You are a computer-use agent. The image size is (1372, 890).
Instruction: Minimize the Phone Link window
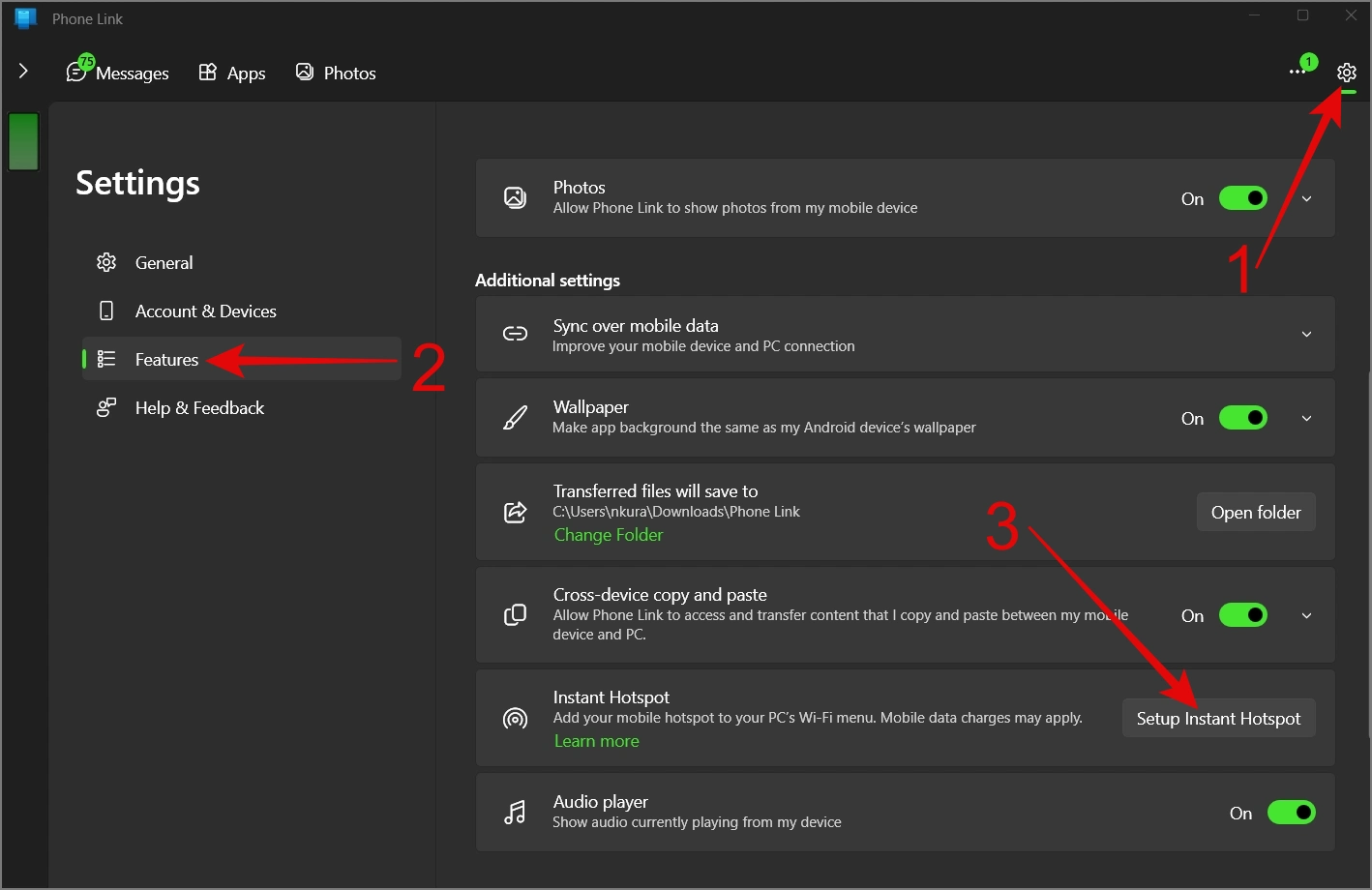tap(1255, 15)
